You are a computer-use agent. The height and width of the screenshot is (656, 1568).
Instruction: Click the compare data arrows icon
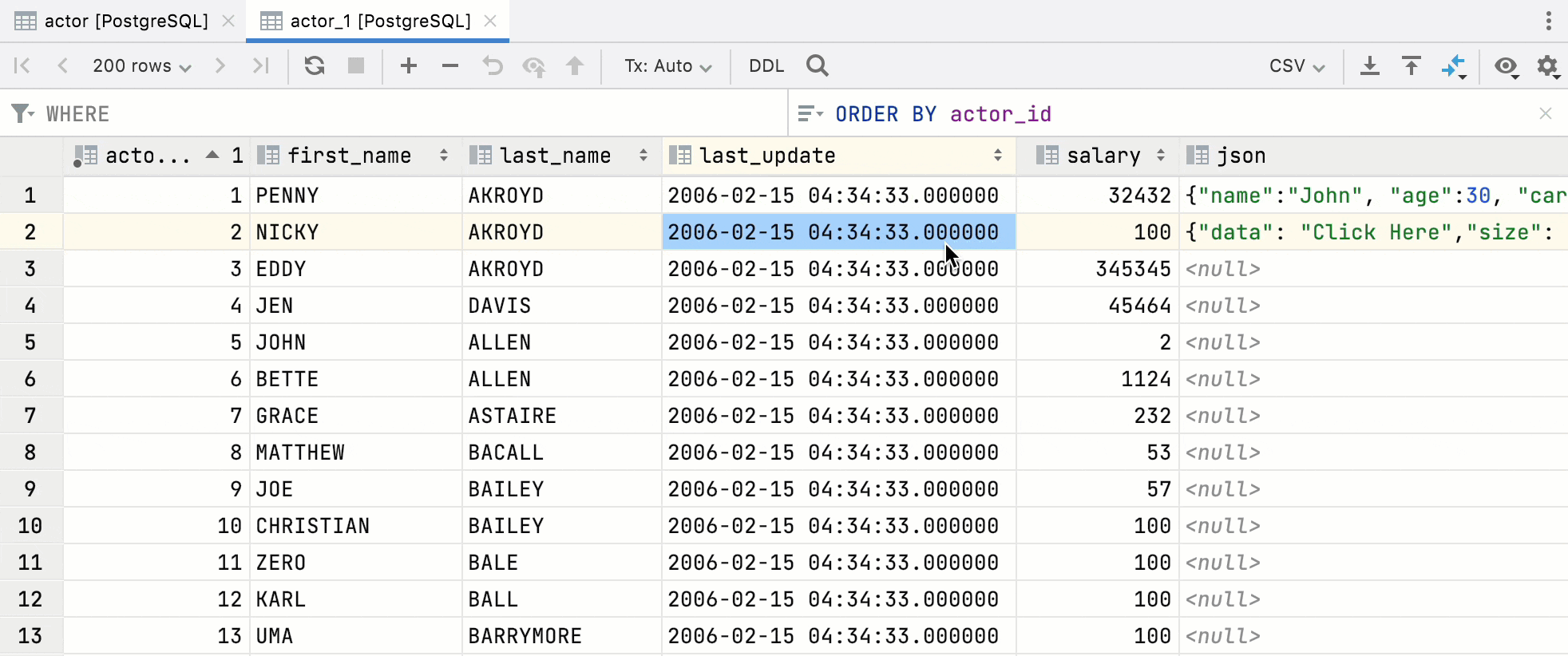(x=1454, y=65)
